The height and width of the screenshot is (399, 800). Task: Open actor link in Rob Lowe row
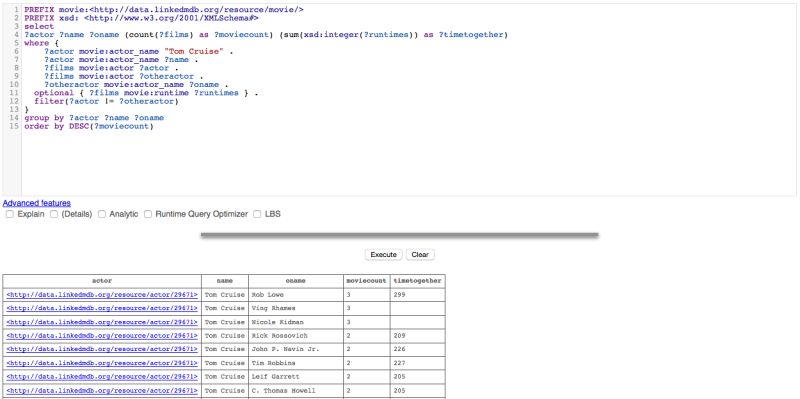click(x=102, y=295)
